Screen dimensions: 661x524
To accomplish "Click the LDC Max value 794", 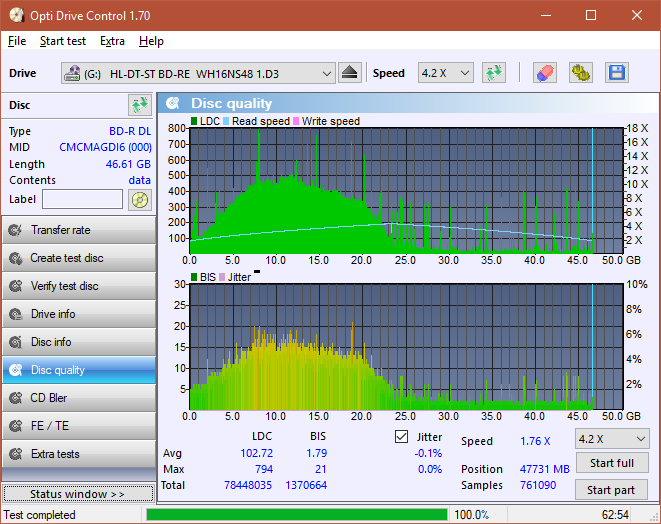I will (x=264, y=469).
